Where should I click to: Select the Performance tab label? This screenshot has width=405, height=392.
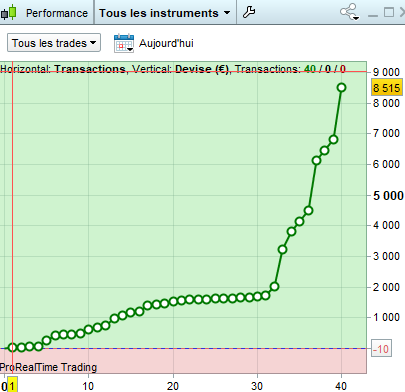[x=57, y=13]
